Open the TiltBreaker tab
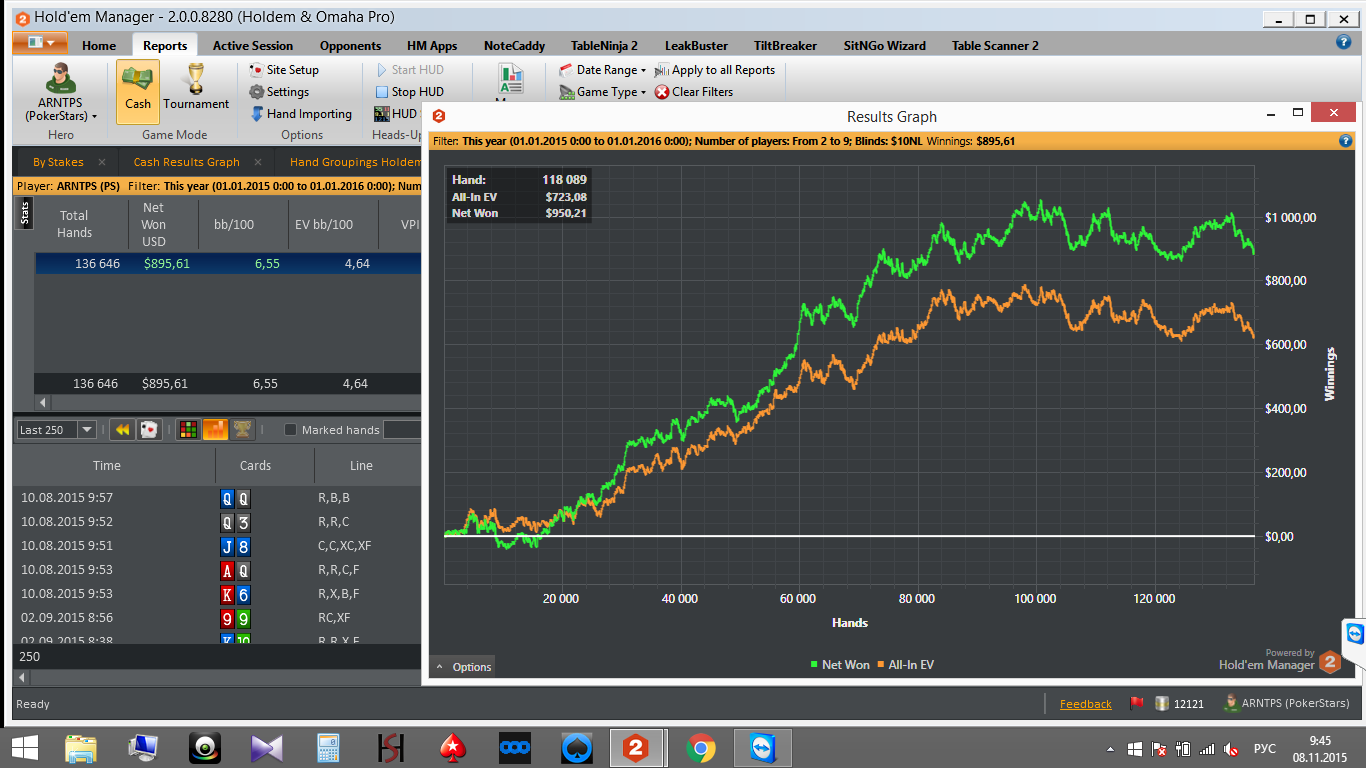 point(785,45)
